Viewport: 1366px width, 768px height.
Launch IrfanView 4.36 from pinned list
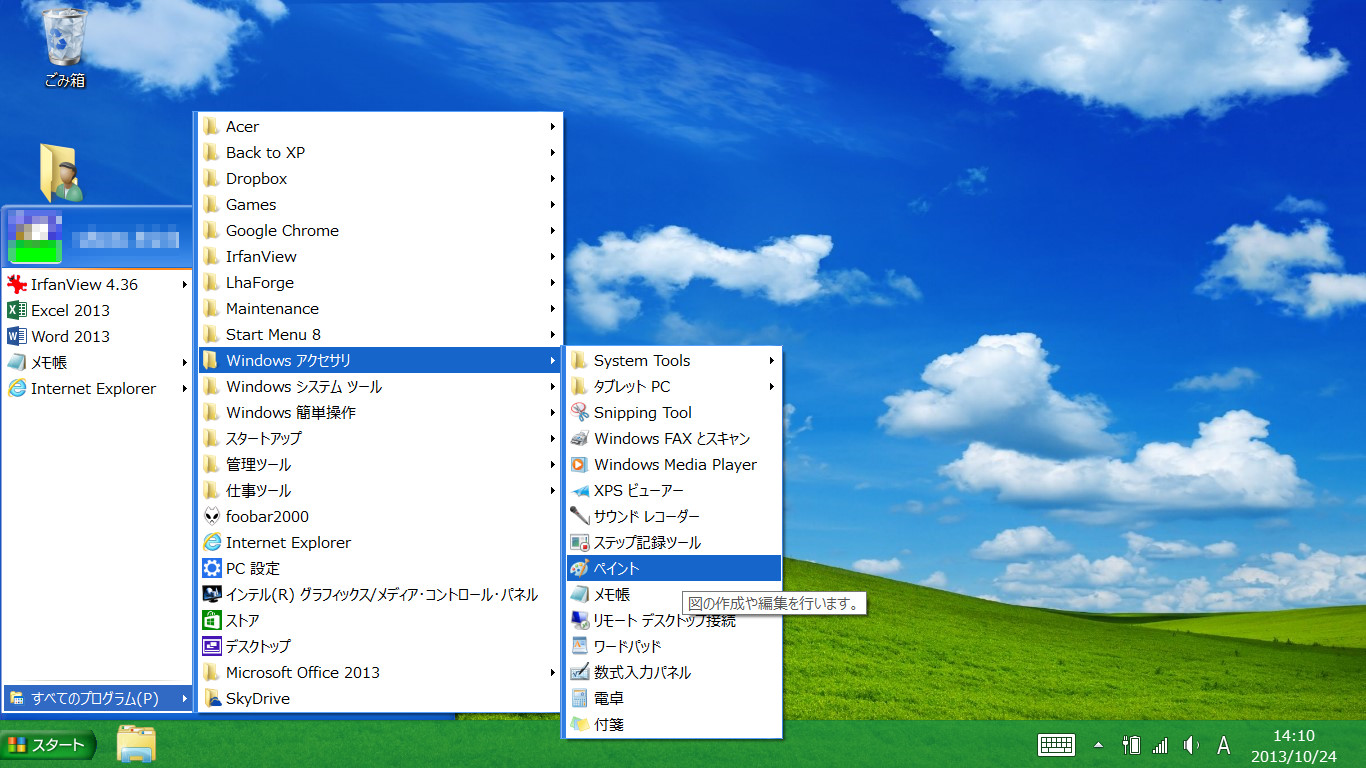click(x=97, y=284)
